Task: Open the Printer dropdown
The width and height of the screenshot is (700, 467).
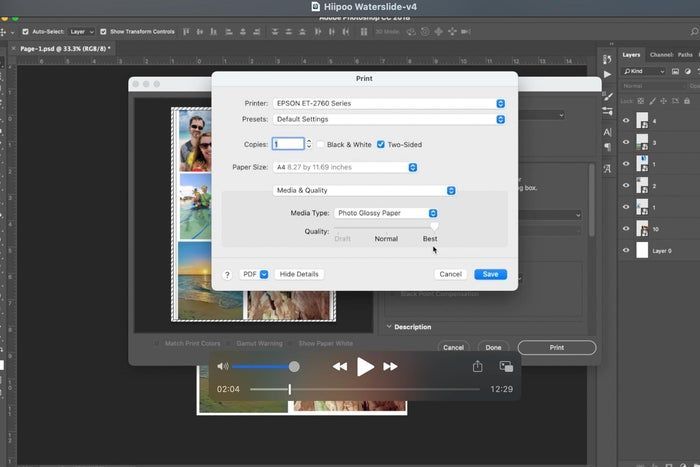Action: pyautogui.click(x=389, y=103)
